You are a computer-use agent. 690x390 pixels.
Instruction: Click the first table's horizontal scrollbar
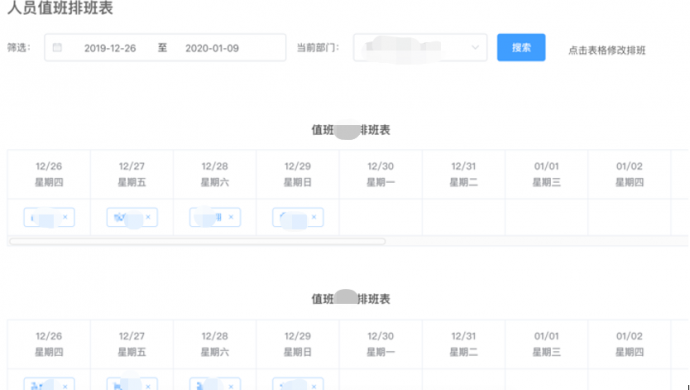pos(198,241)
